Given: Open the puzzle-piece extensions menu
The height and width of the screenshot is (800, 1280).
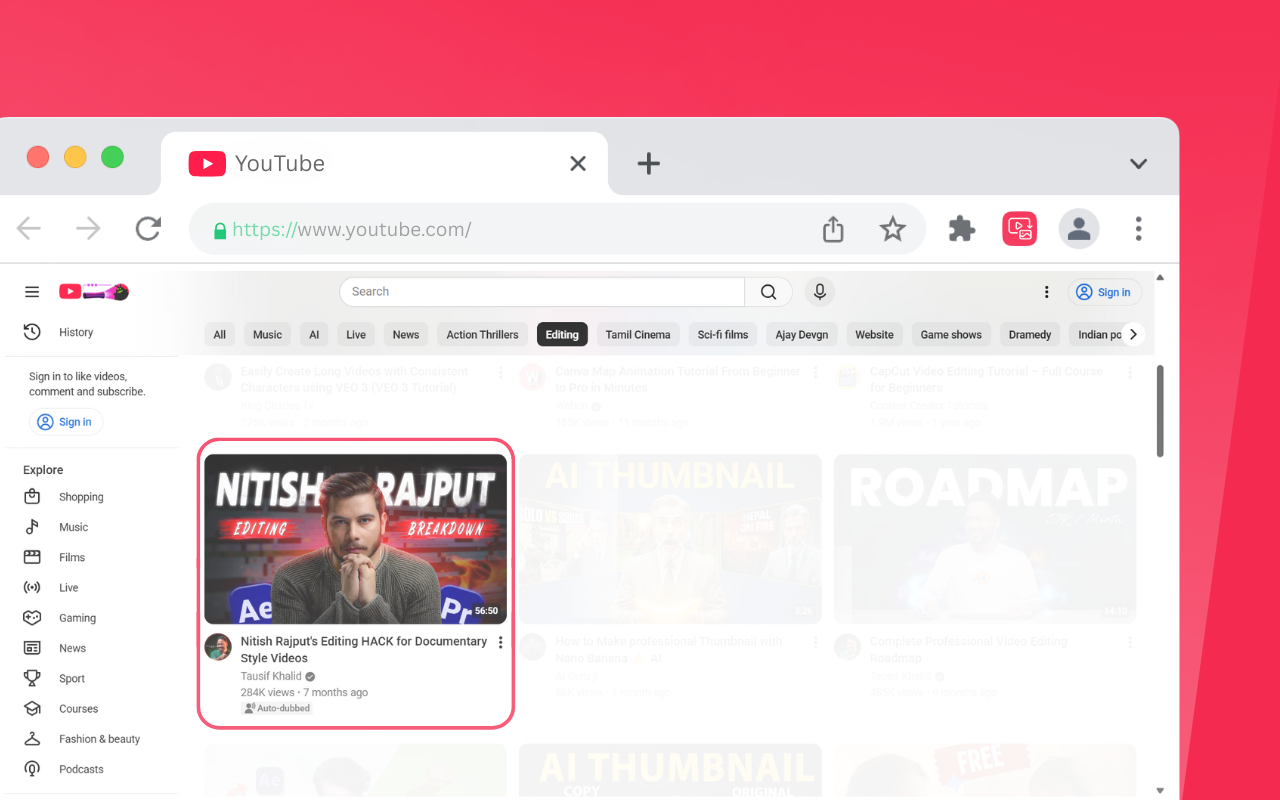Looking at the screenshot, I should tap(962, 229).
